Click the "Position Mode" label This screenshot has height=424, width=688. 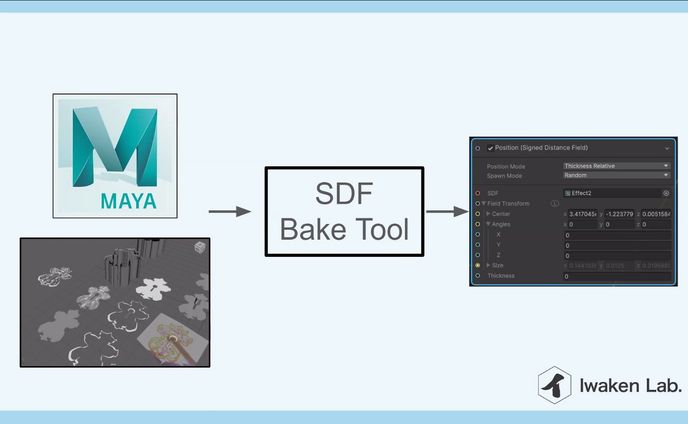point(506,166)
